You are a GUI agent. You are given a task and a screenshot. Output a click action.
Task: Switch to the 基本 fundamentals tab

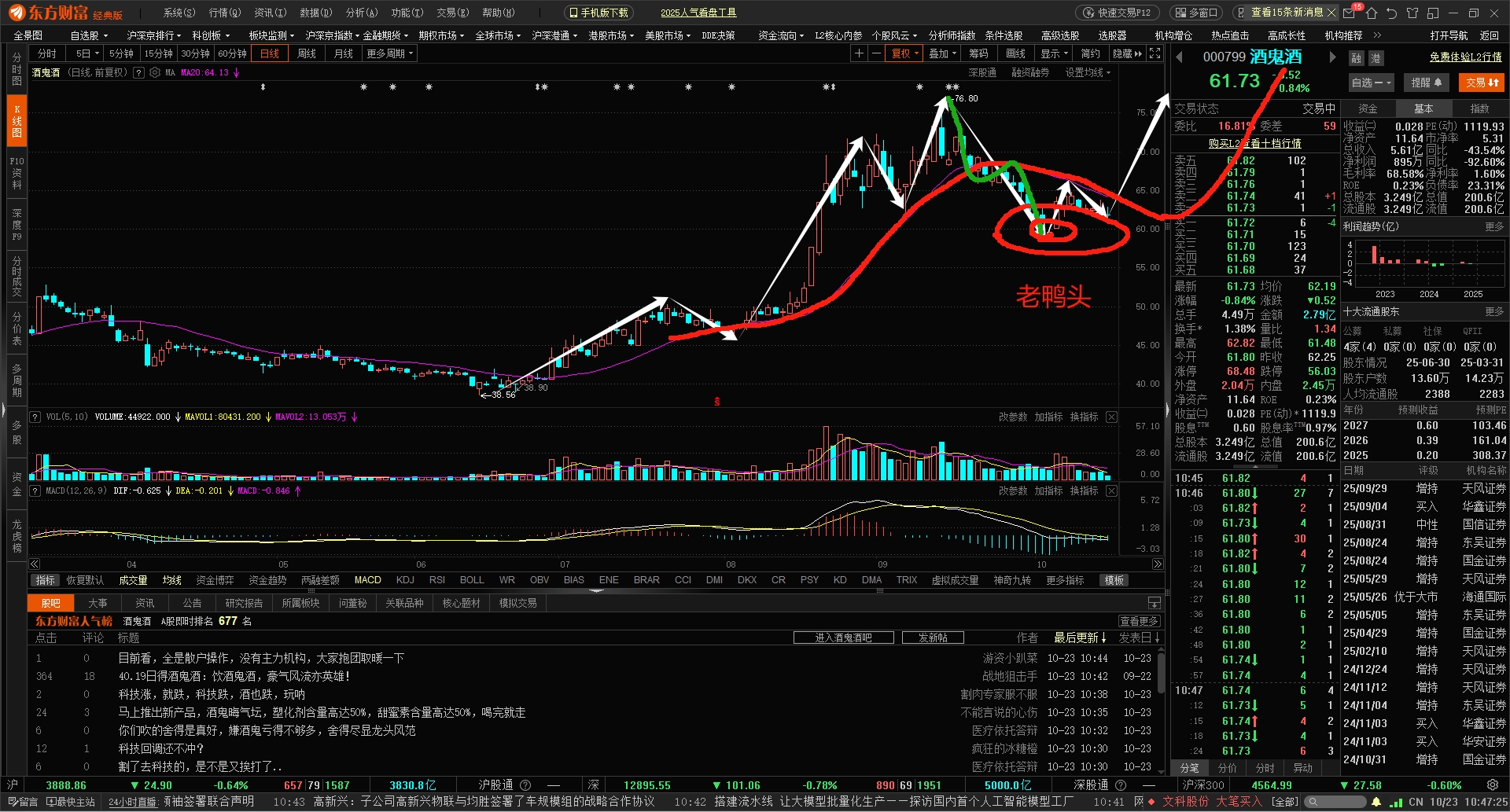point(1423,108)
